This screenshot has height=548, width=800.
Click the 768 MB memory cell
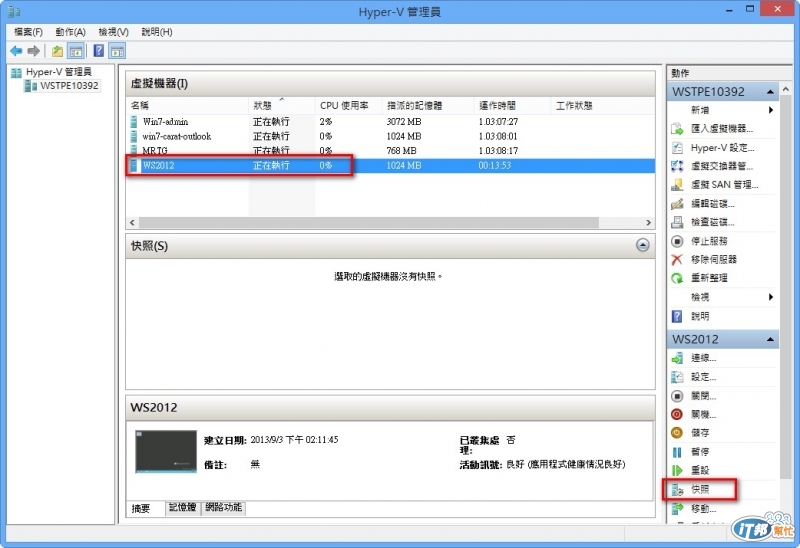pyautogui.click(x=402, y=151)
